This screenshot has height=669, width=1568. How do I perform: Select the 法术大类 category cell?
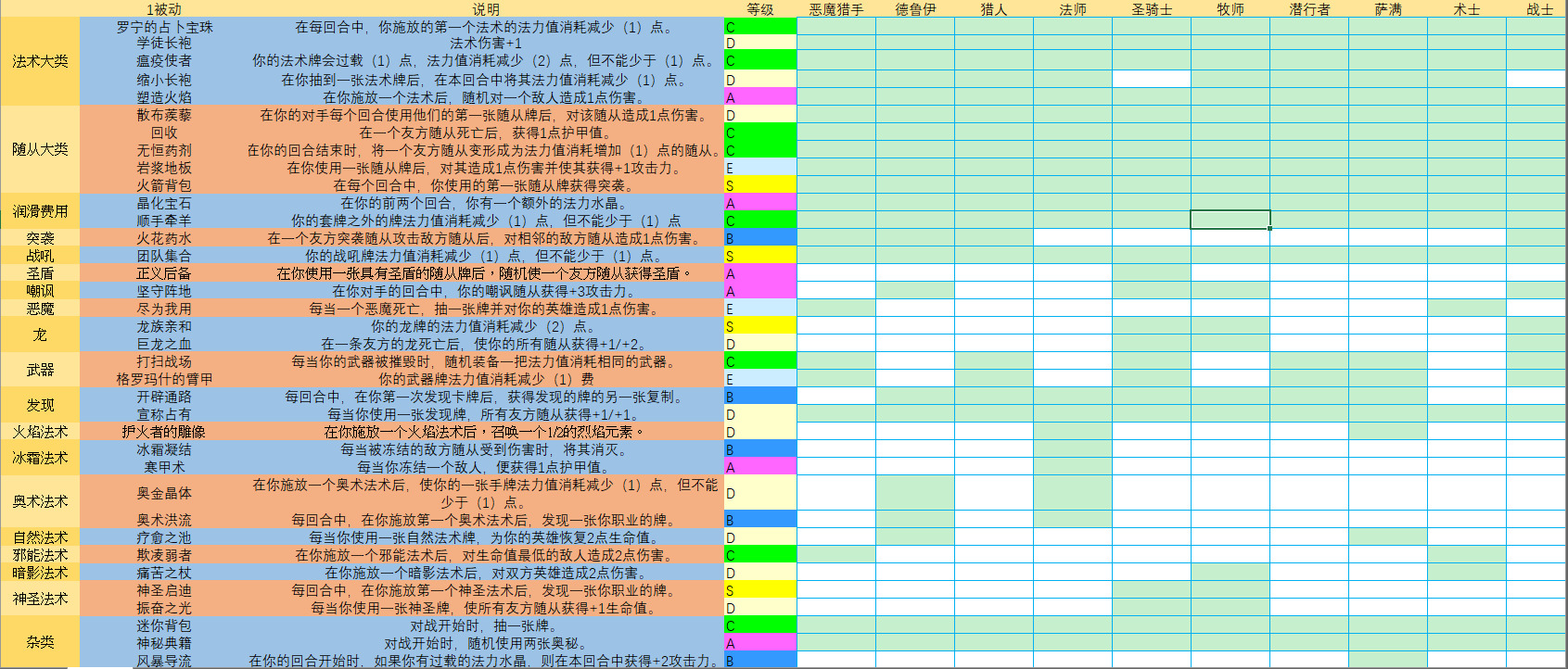[41, 62]
